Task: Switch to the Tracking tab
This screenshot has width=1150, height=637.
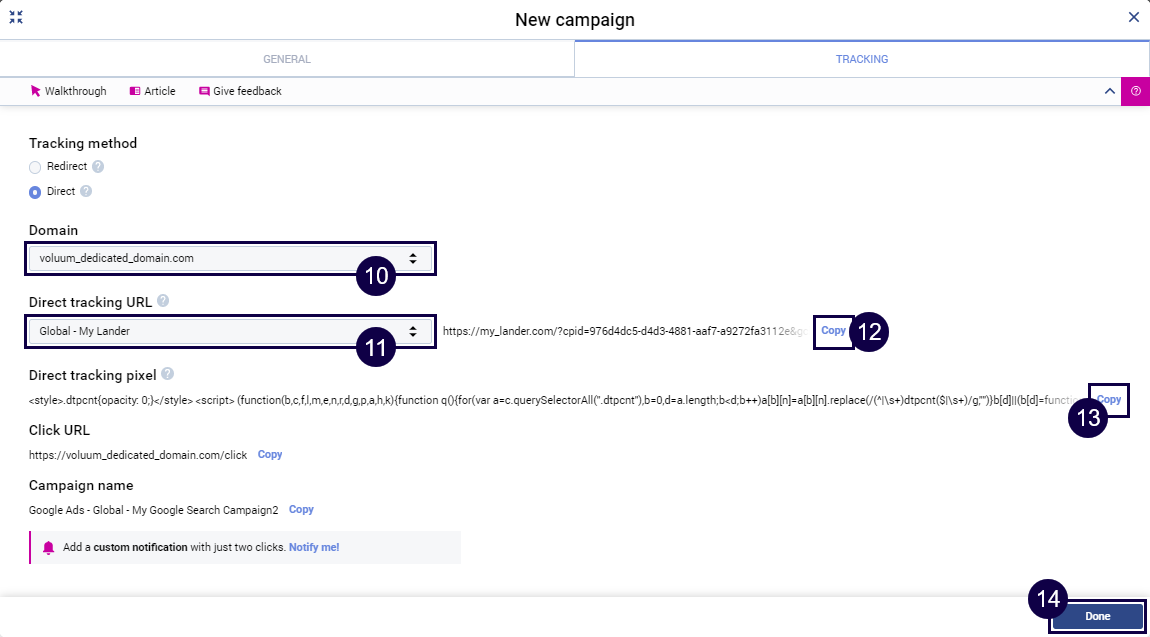Action: [862, 59]
